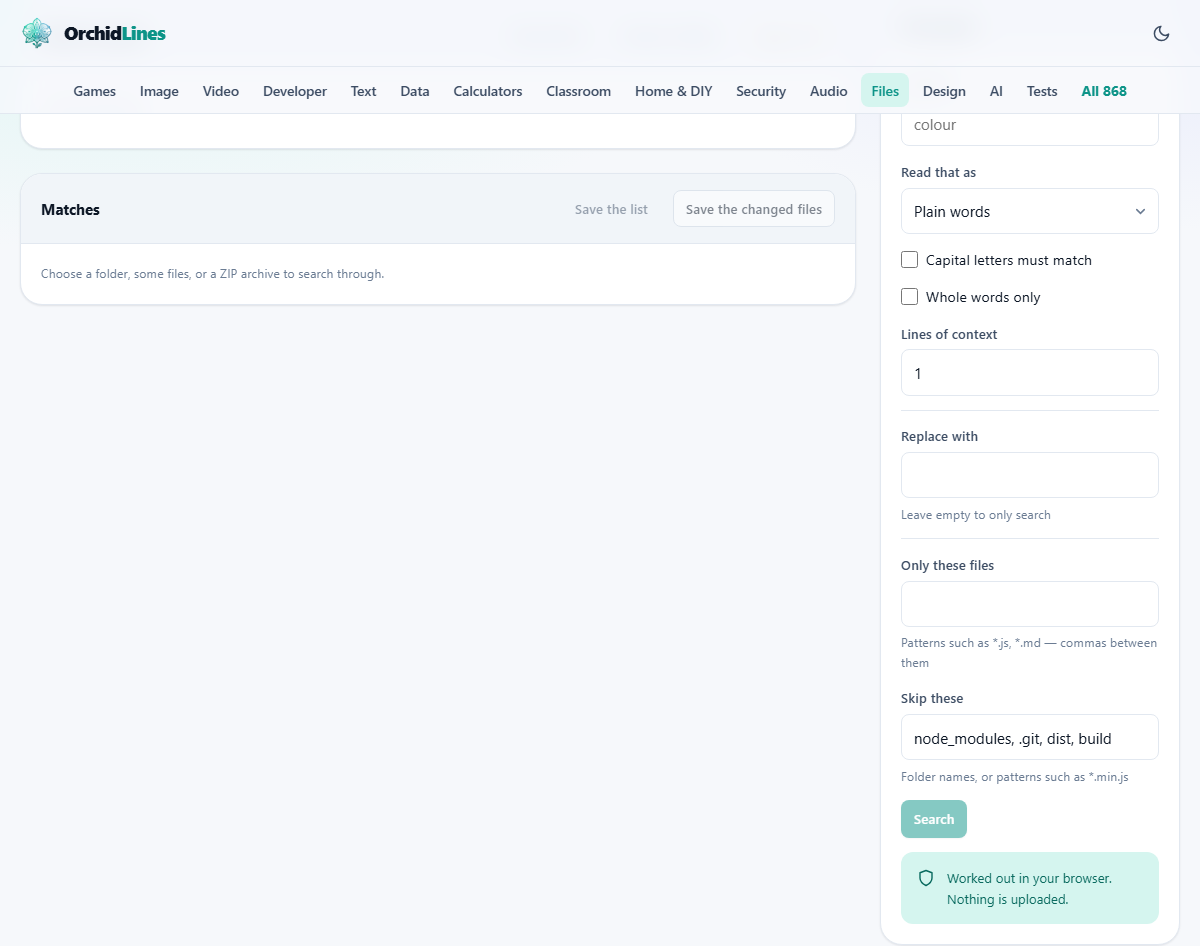
Task: Click the Matches panel heading
Action: click(x=70, y=209)
